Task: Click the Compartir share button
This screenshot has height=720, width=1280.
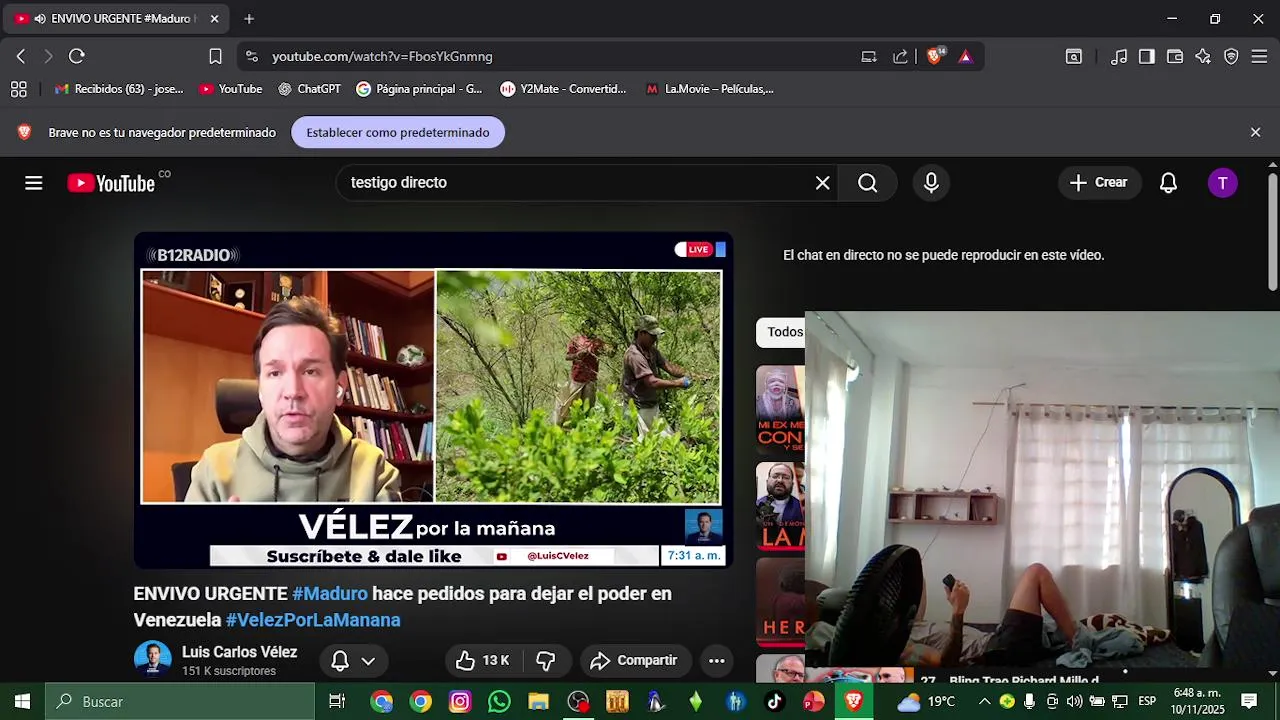Action: pyautogui.click(x=634, y=661)
